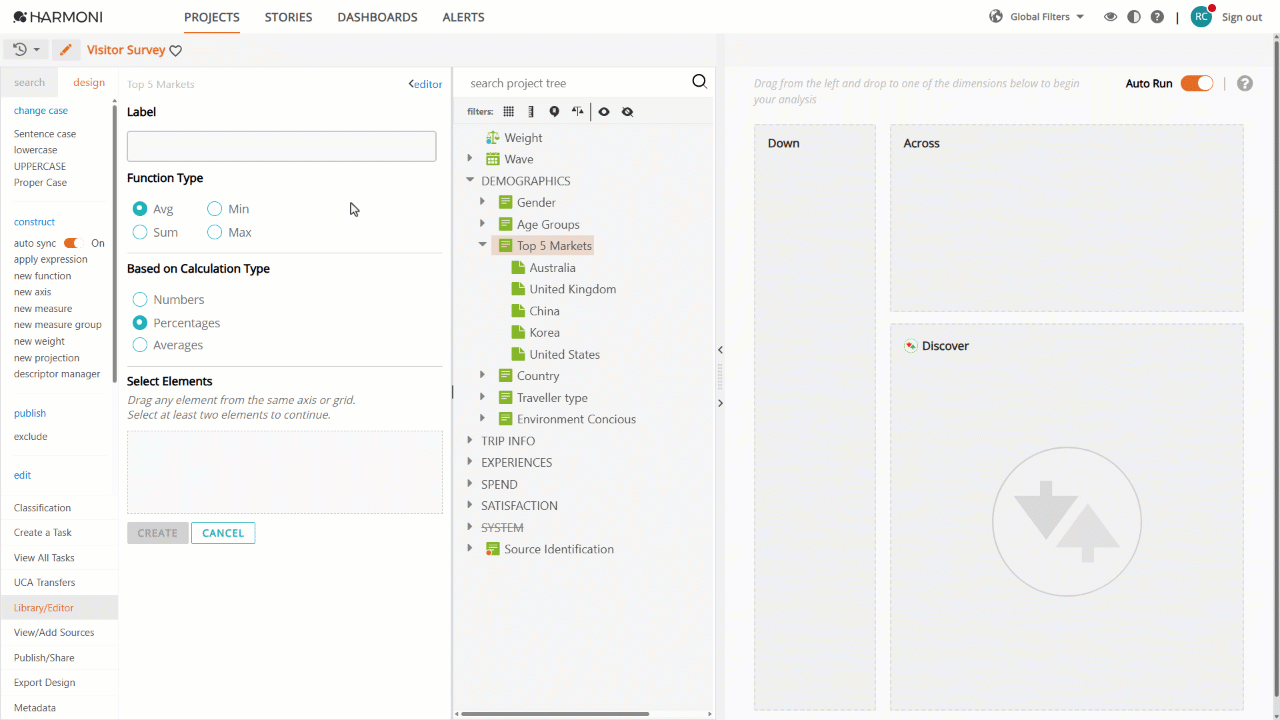Select the Max function type

click(214, 232)
